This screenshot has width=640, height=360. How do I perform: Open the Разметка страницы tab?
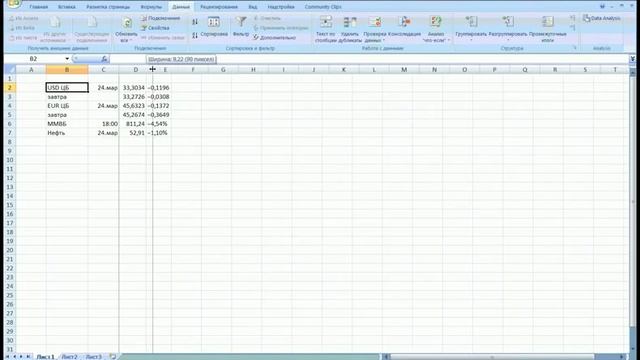[108, 7]
